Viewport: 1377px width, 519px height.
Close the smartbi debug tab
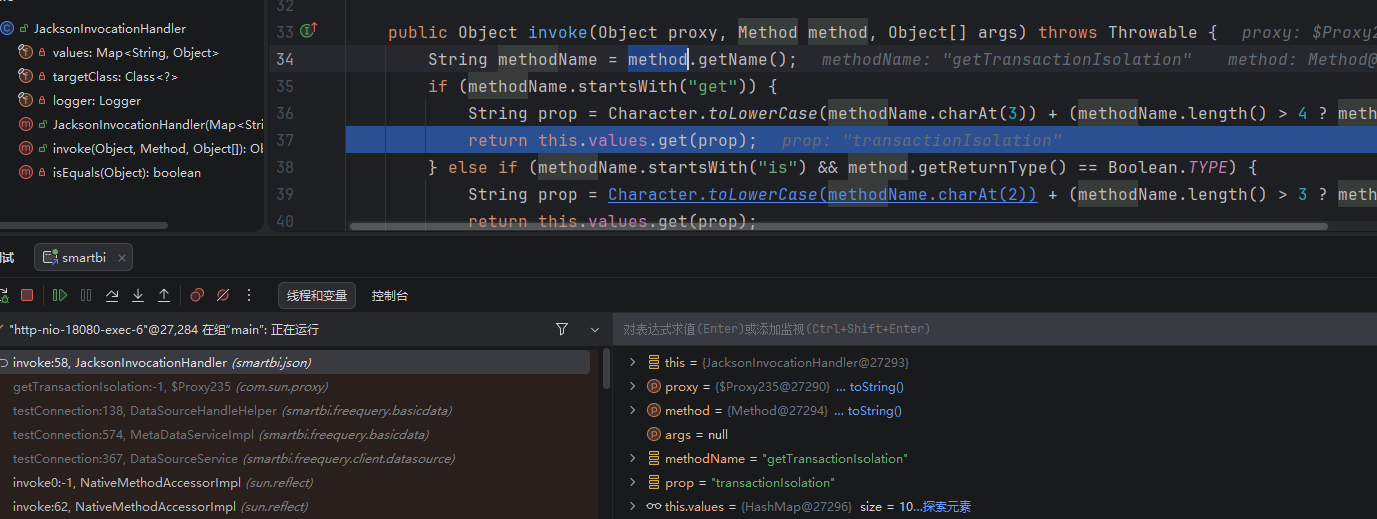120,258
